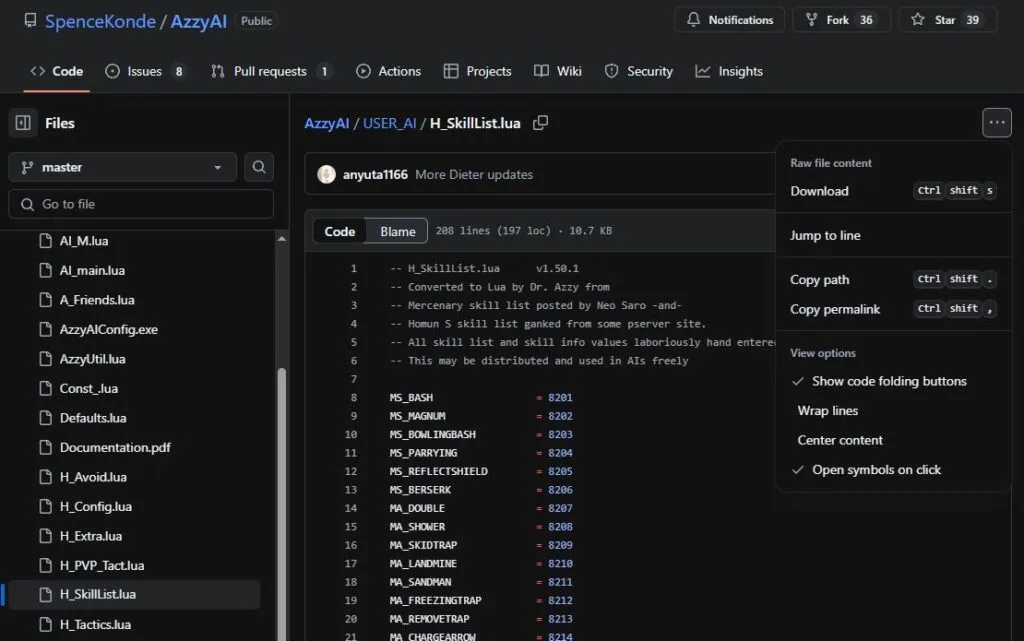Choose Jump to line menu entry

pos(893,235)
